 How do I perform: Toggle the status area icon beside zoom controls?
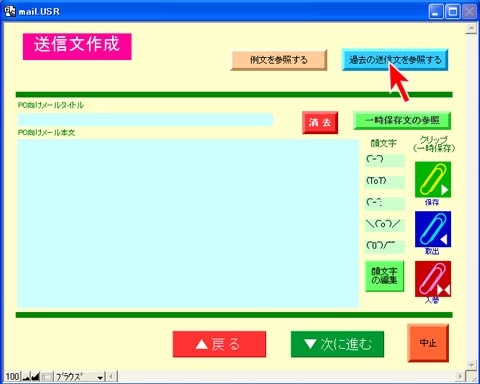tap(47, 377)
